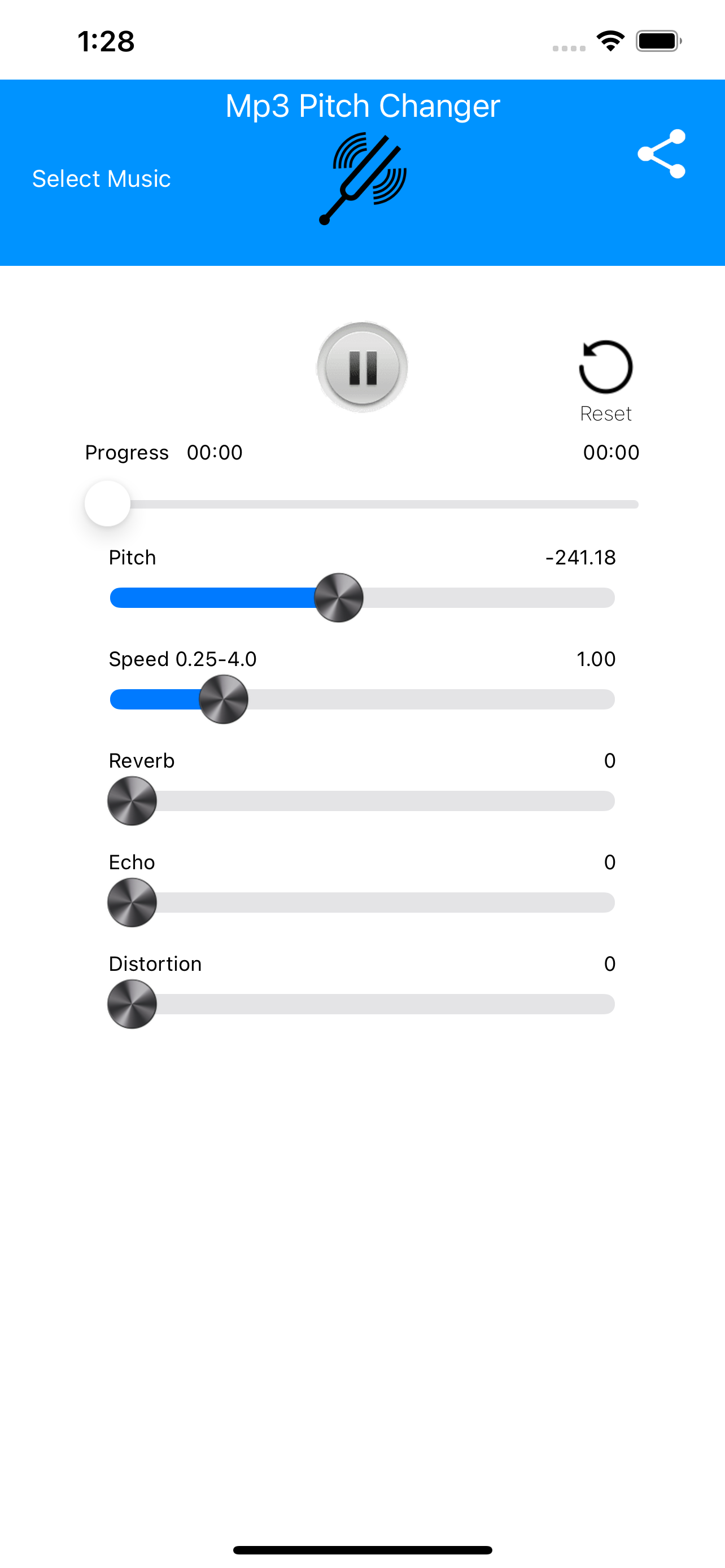Screen dimensions: 725x1568
Task: Click the Distortion slider knob
Action: 132,1004
